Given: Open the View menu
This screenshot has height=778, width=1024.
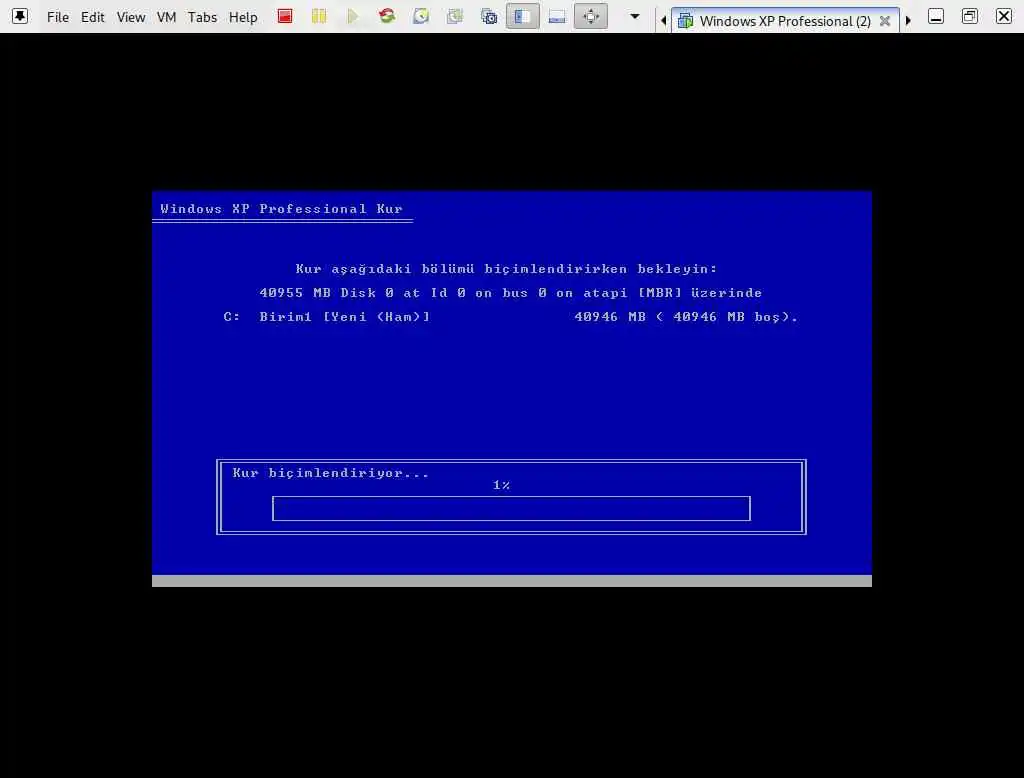Looking at the screenshot, I should [131, 17].
